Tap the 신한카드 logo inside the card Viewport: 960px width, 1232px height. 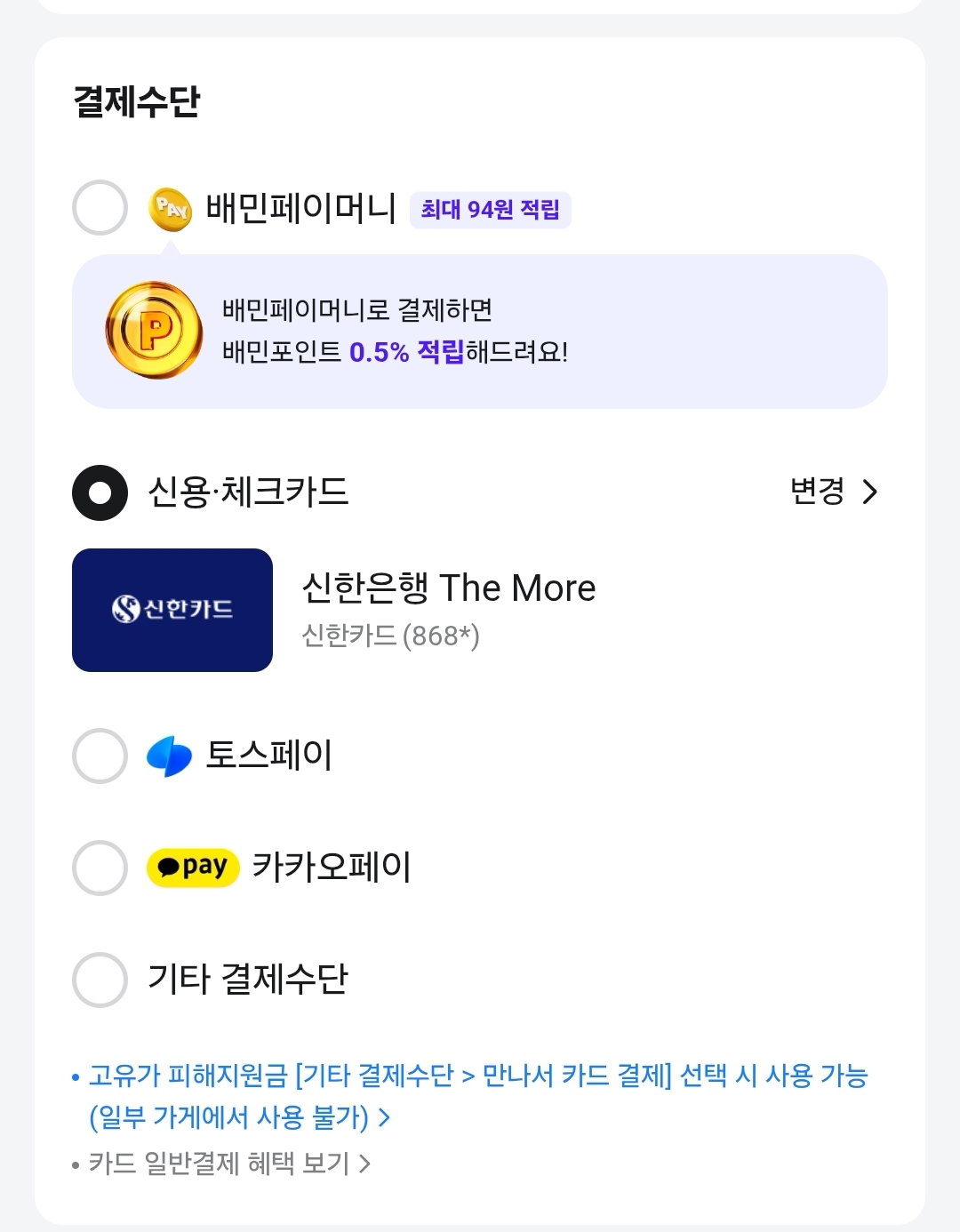click(172, 609)
